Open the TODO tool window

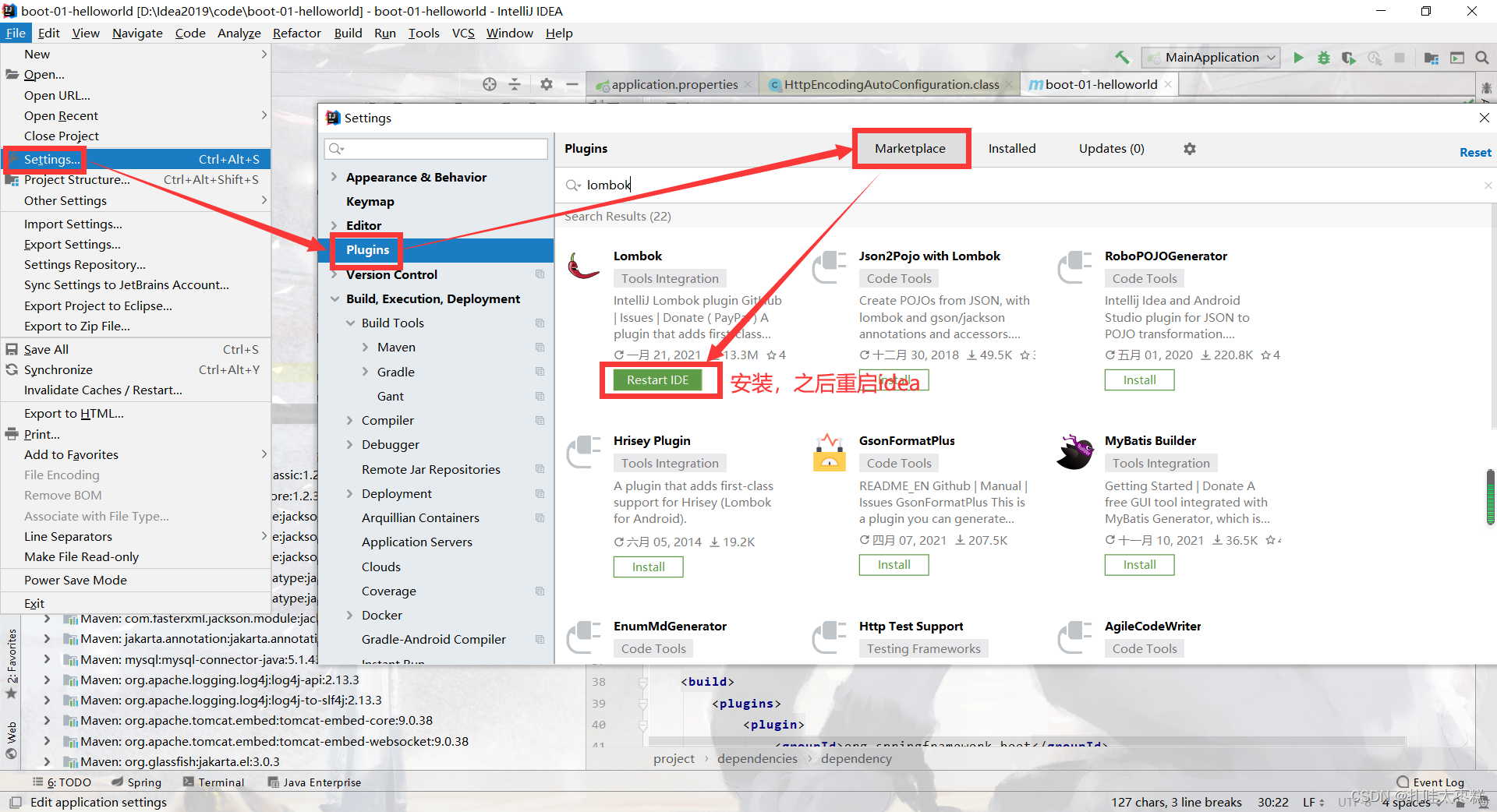(x=62, y=782)
